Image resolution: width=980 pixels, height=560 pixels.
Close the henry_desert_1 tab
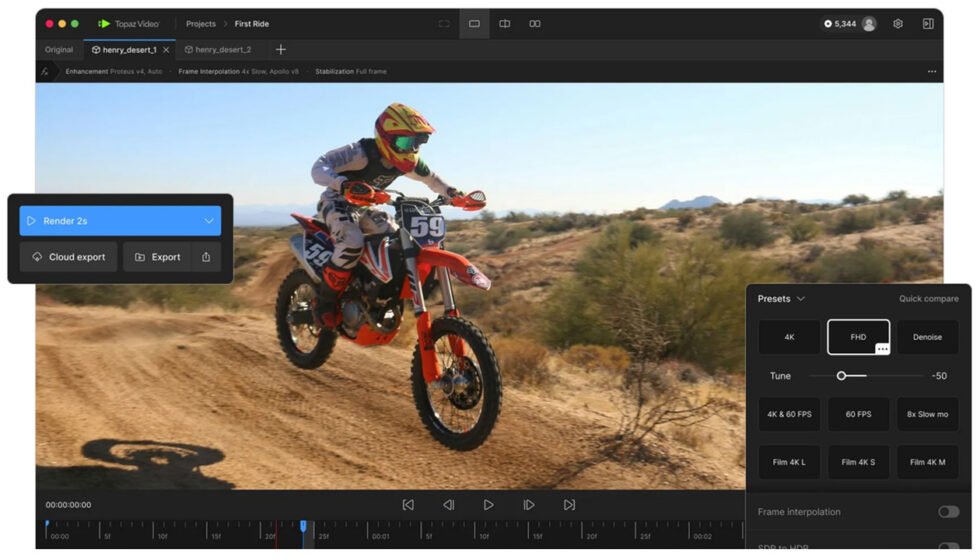pos(166,49)
